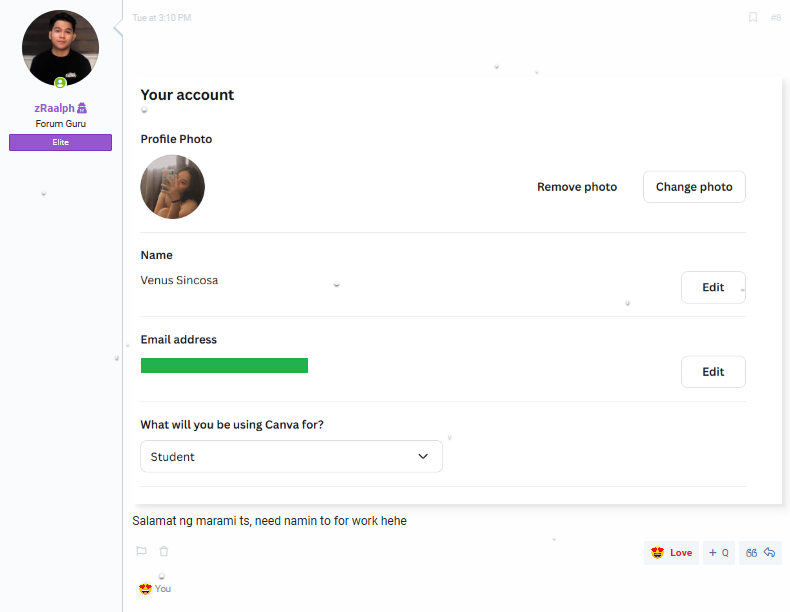This screenshot has height=612, width=790.
Task: Click the Change photo button
Action: 694,187
